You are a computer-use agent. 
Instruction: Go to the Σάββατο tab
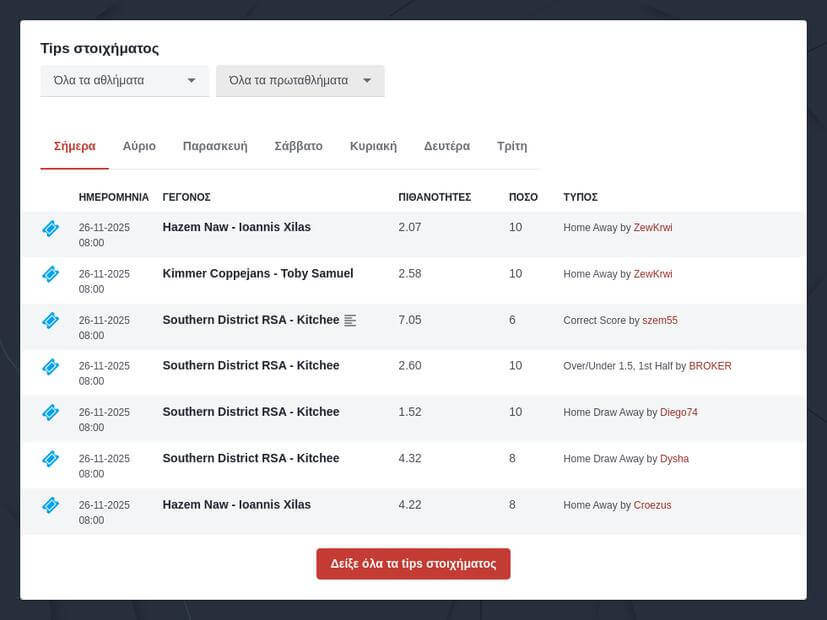click(298, 146)
